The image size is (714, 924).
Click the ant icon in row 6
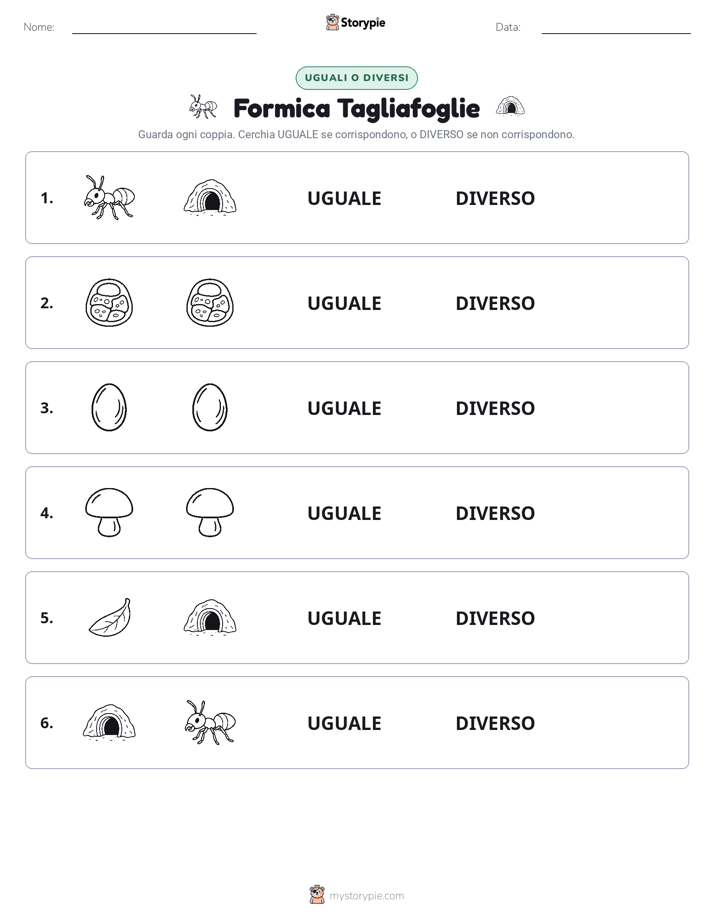coord(210,722)
